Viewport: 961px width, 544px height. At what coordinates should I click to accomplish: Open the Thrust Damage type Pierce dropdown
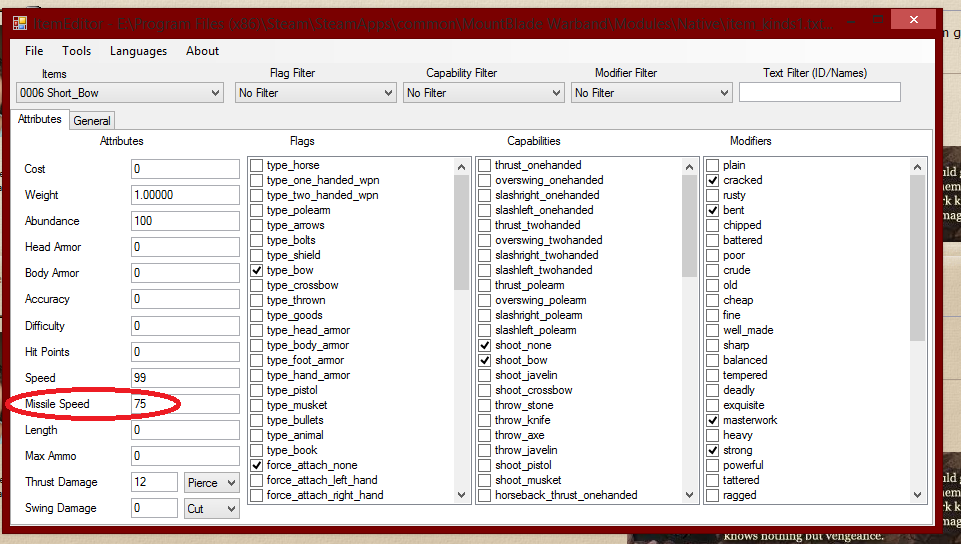[212, 482]
